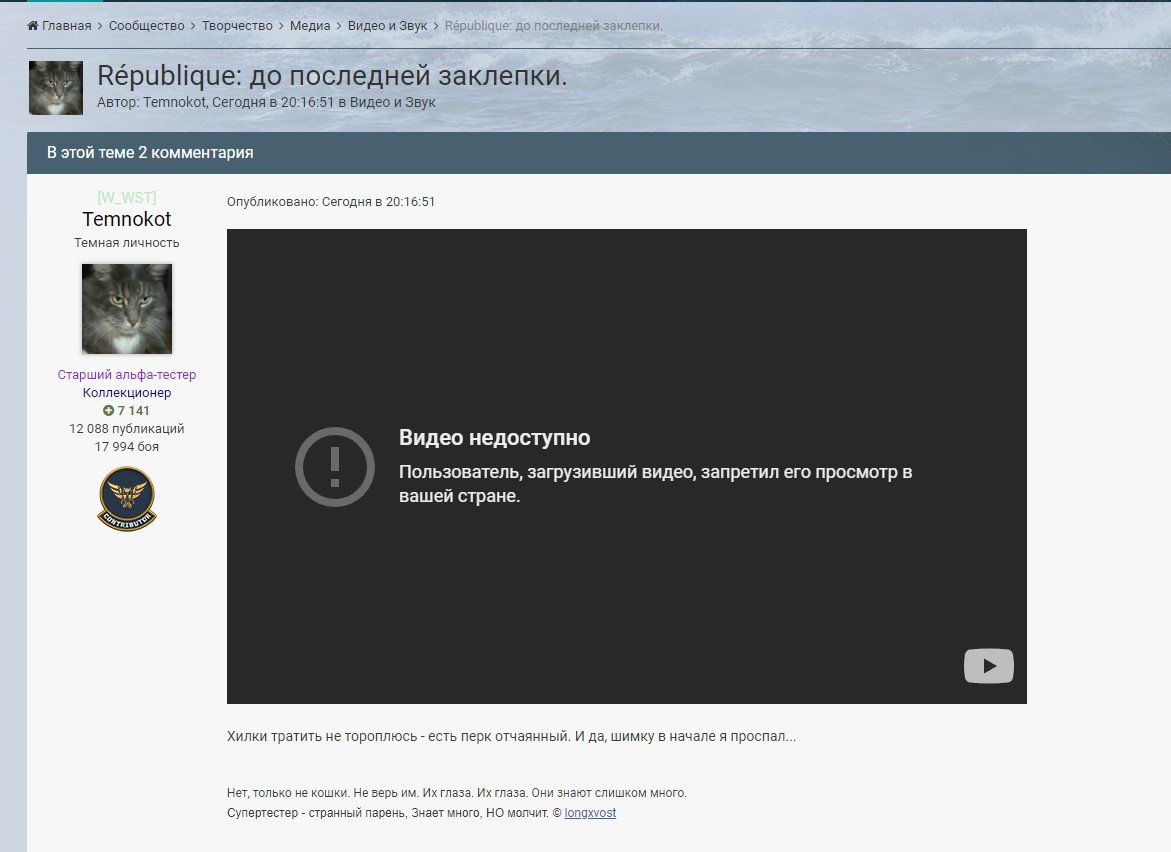Click the large cat avatar in post sidebar
This screenshot has width=1171, height=852.
pos(127,308)
